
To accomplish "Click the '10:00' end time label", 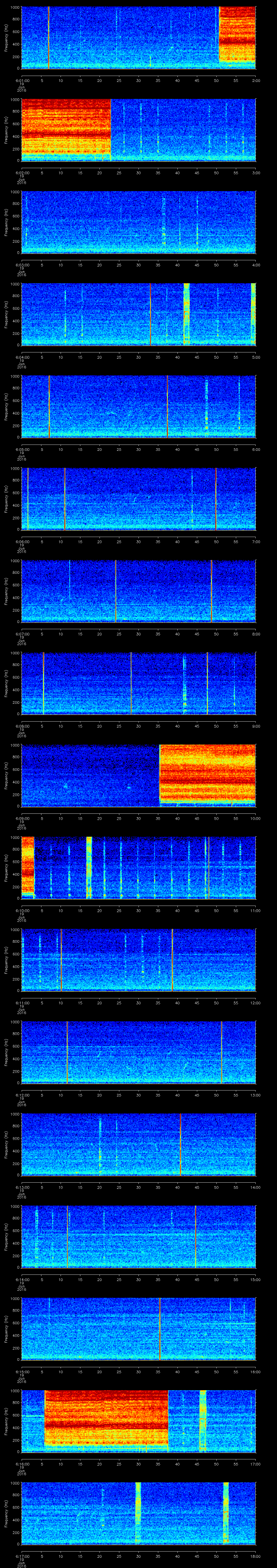I will 255,819.
